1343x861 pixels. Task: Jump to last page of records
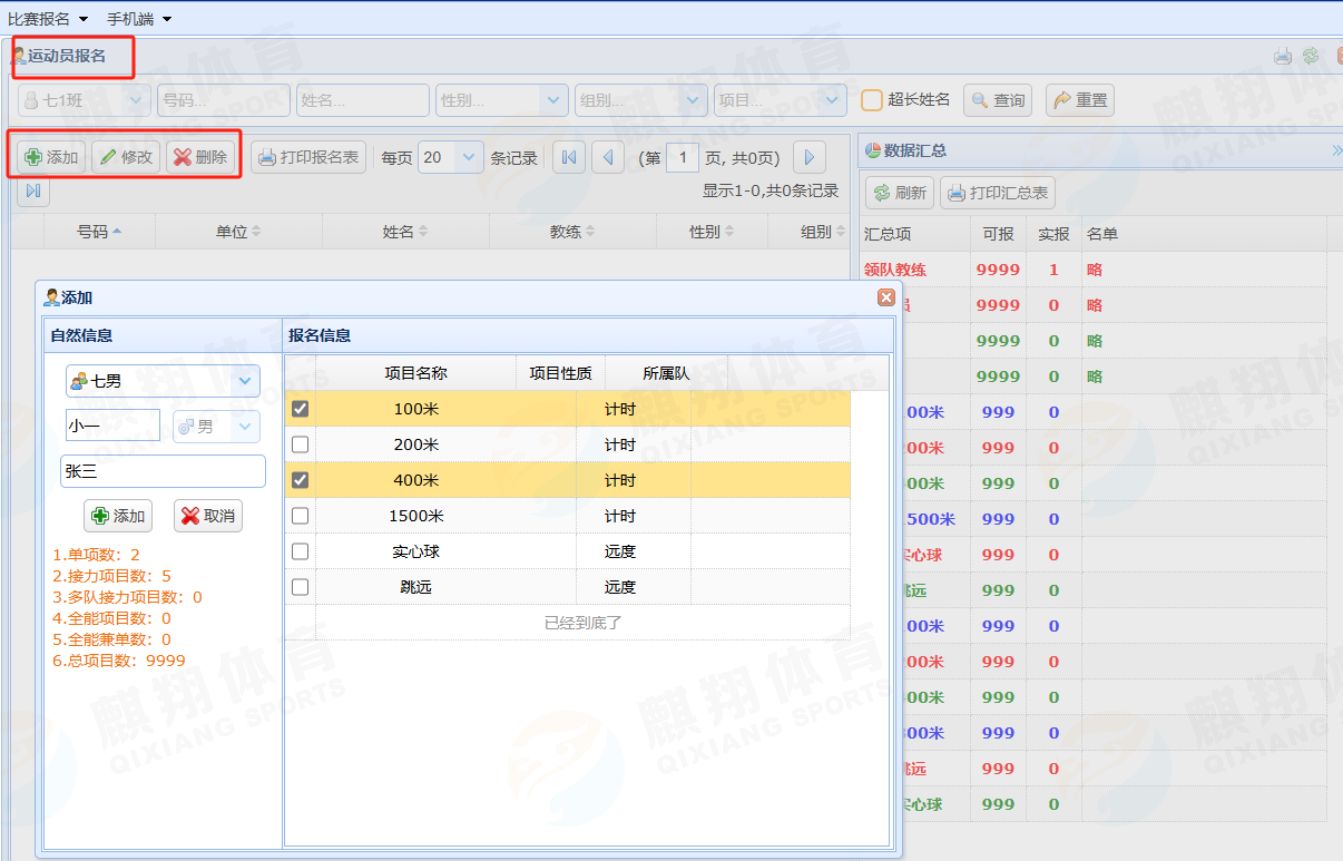[x=32, y=190]
